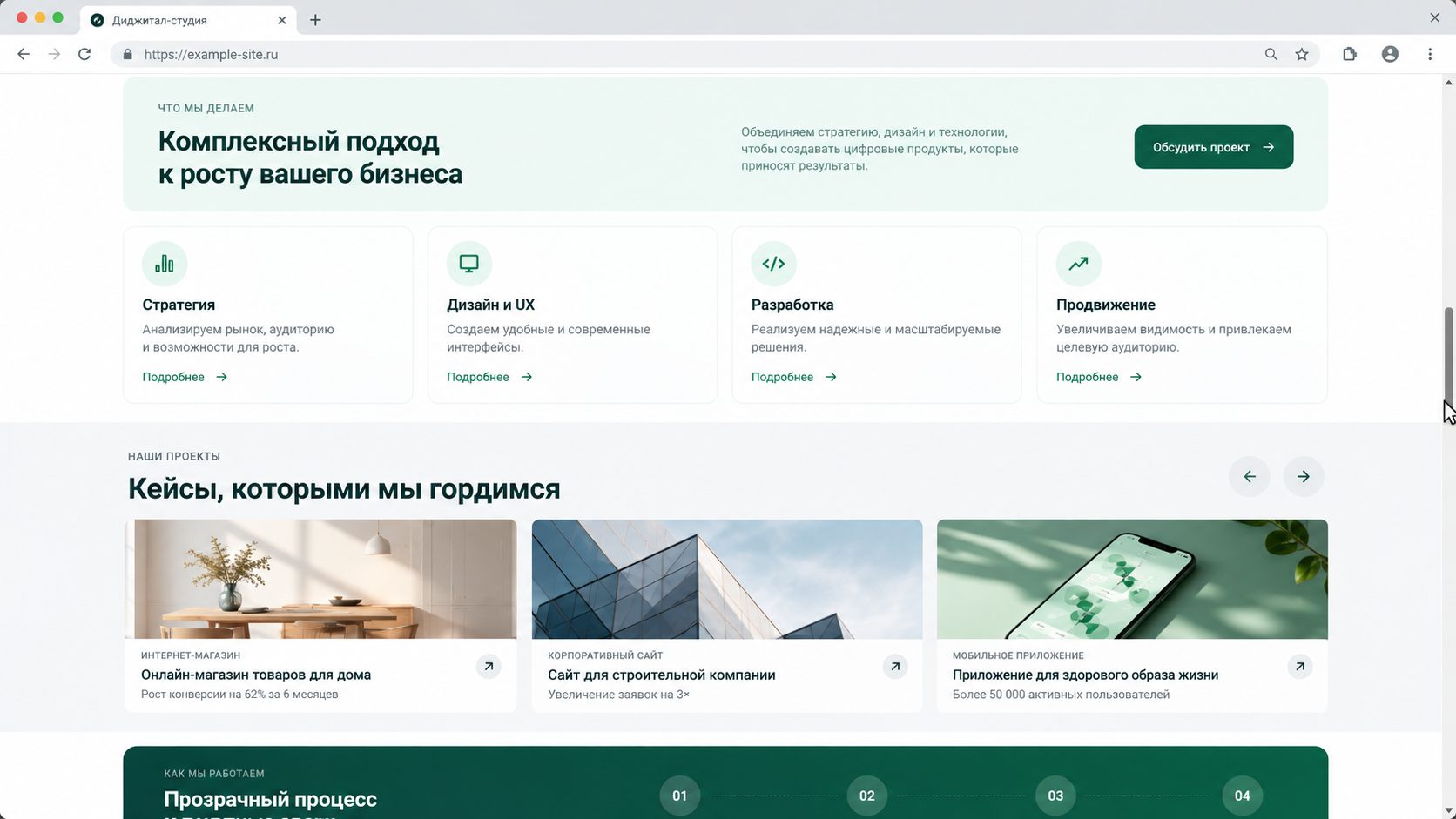Viewport: 1456px width, 819px height.
Task: Click the site lock icon in address bar
Action: tap(128, 54)
